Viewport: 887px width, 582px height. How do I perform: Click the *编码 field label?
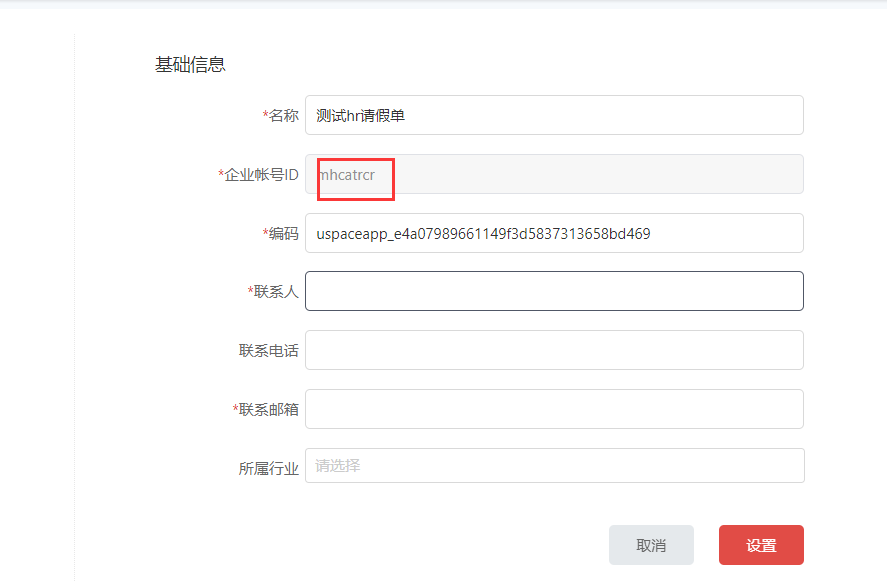coord(281,234)
